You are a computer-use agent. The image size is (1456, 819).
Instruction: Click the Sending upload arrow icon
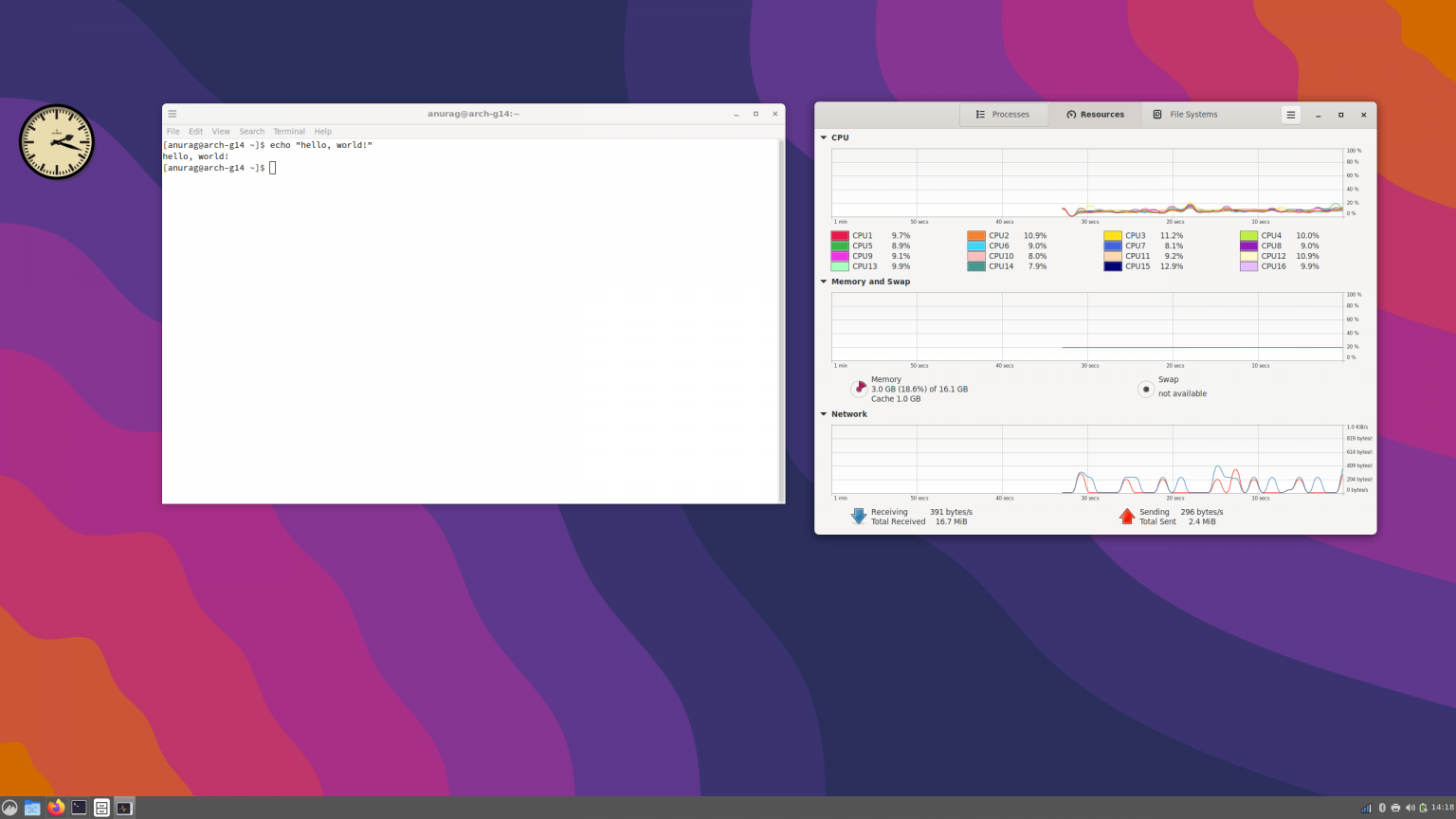pos(1126,516)
